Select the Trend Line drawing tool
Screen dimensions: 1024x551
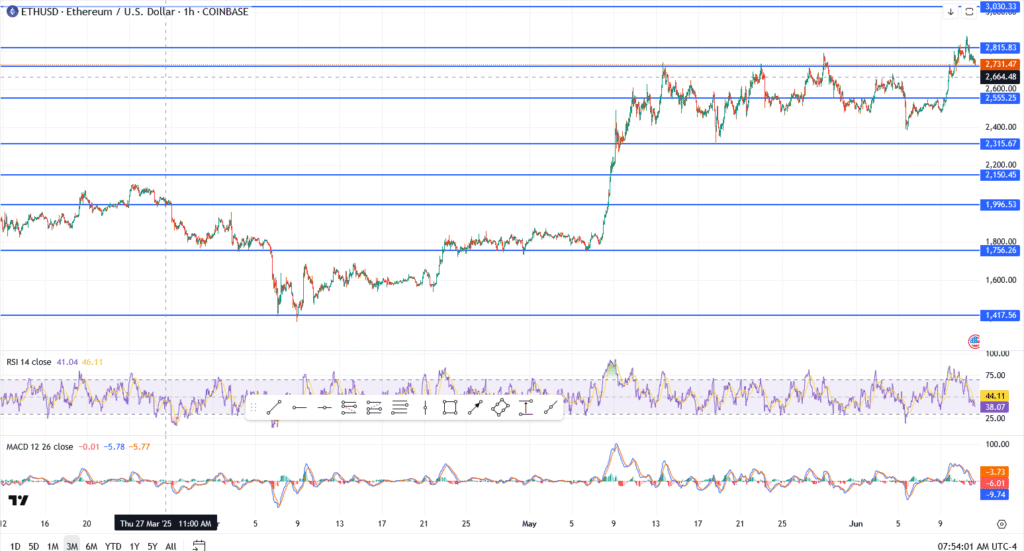pos(273,407)
